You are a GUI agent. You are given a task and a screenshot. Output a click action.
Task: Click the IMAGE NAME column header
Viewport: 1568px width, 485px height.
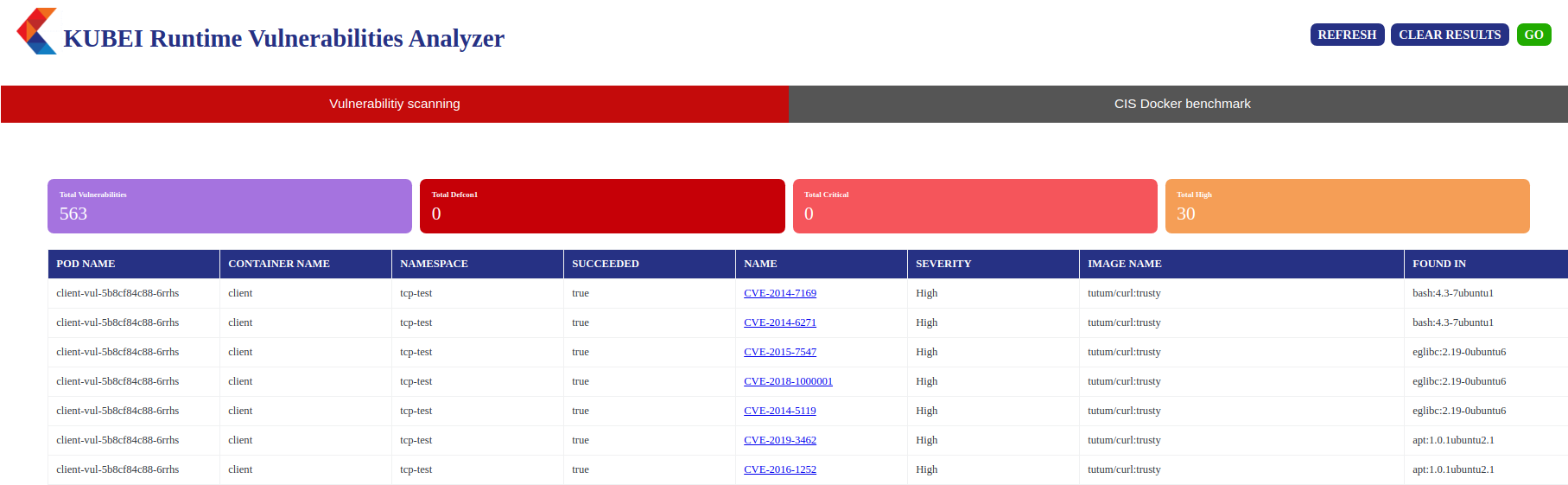(1241, 264)
